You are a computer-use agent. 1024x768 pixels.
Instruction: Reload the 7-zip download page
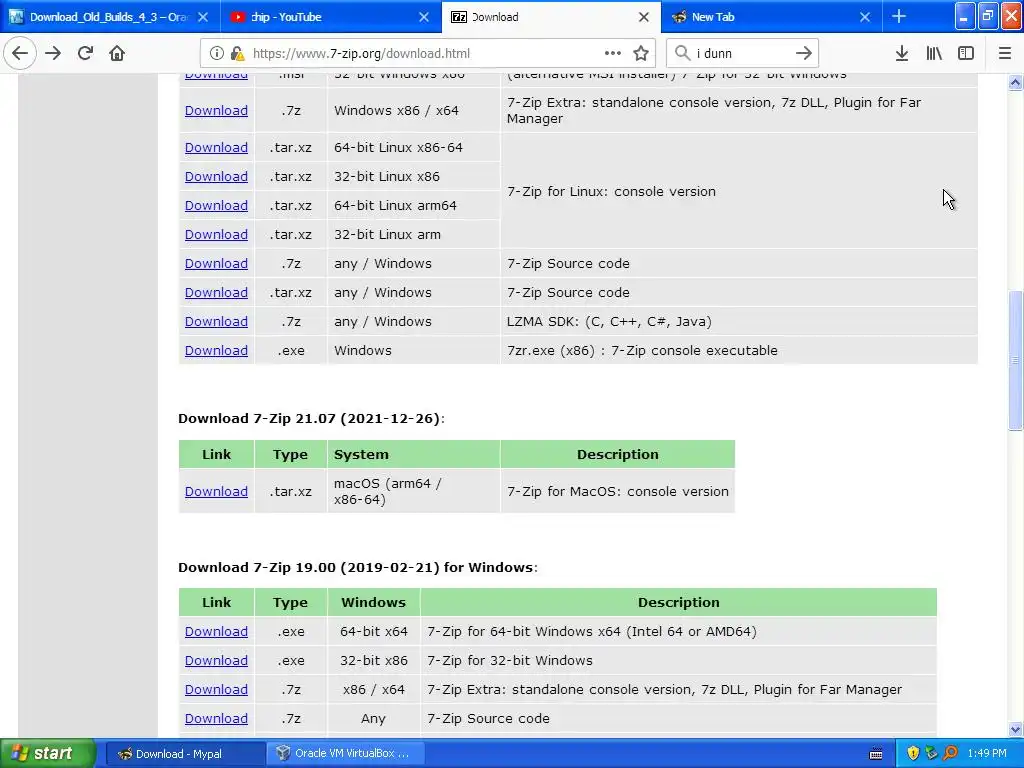click(85, 53)
